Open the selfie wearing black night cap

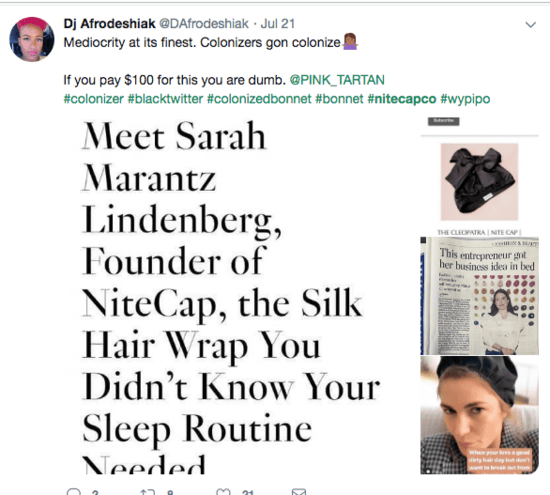479,415
